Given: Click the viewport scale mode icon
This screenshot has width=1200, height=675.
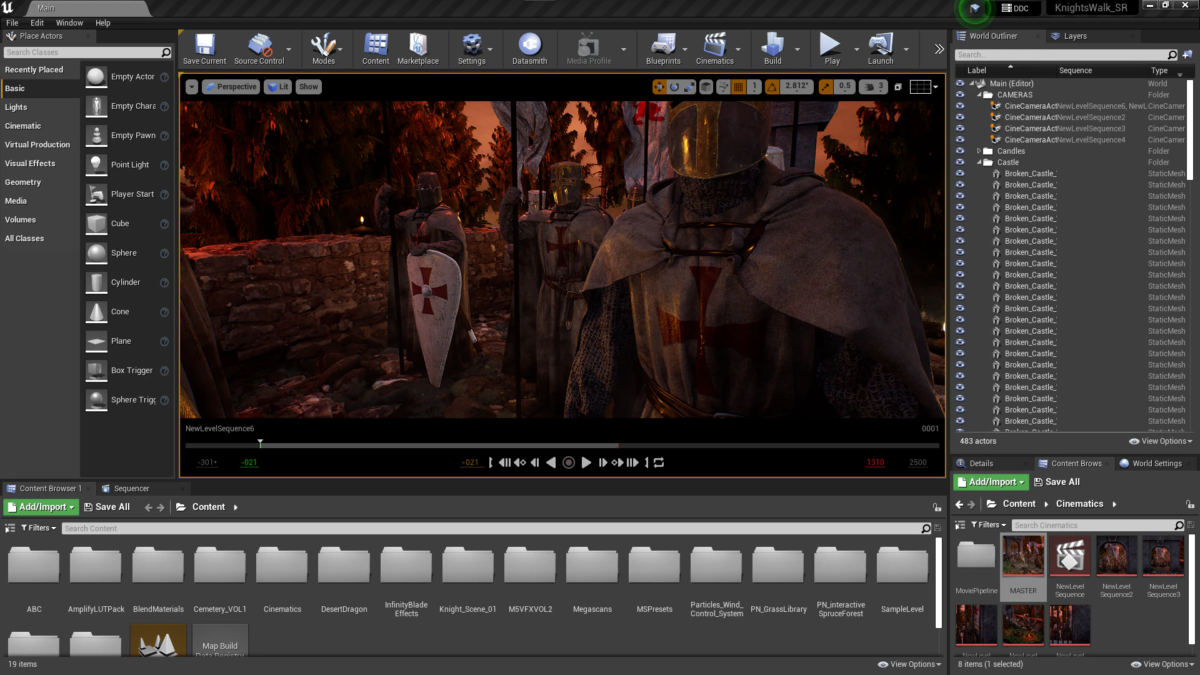Looking at the screenshot, I should tap(691, 87).
